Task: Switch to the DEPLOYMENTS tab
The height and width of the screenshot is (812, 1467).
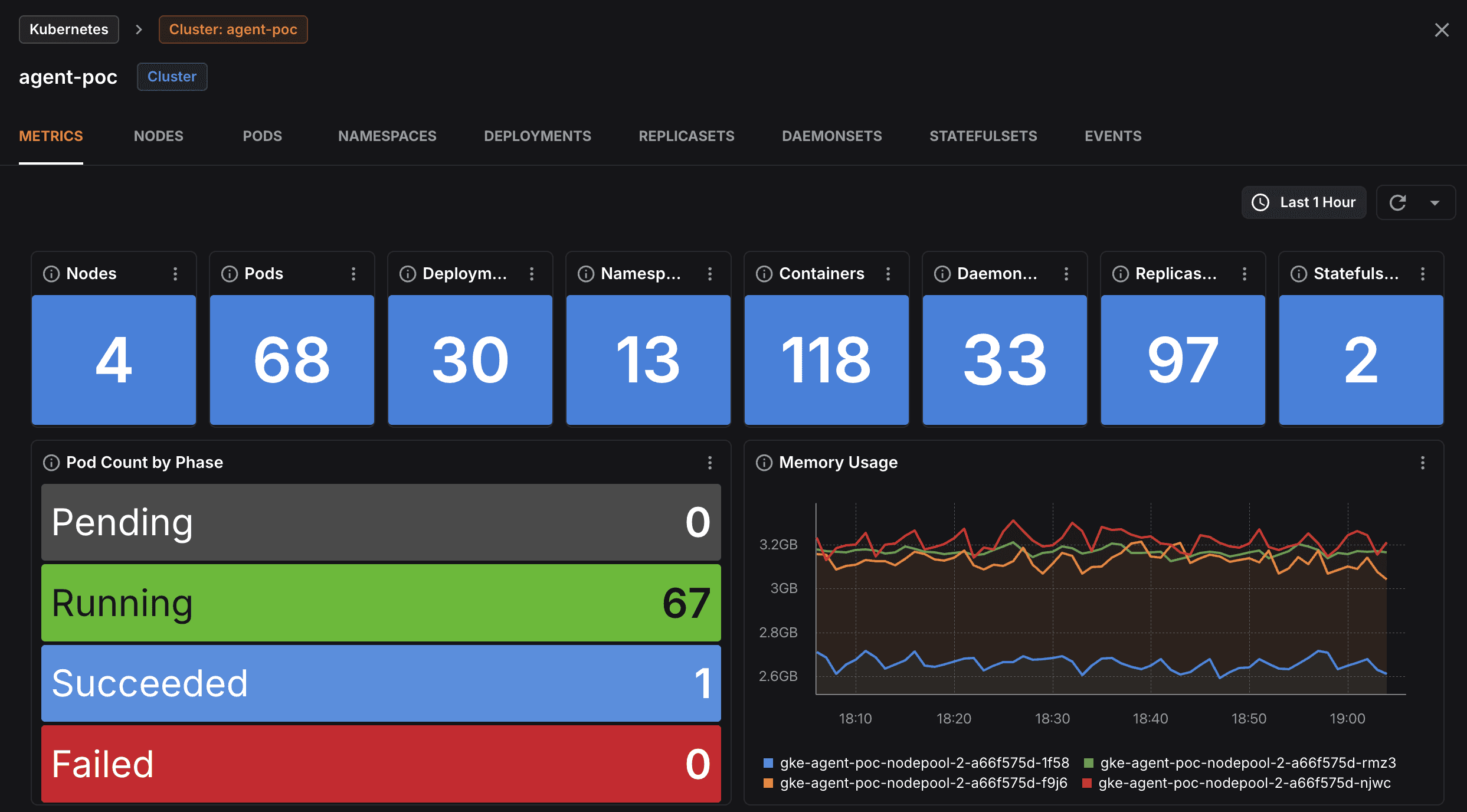Action: [537, 136]
